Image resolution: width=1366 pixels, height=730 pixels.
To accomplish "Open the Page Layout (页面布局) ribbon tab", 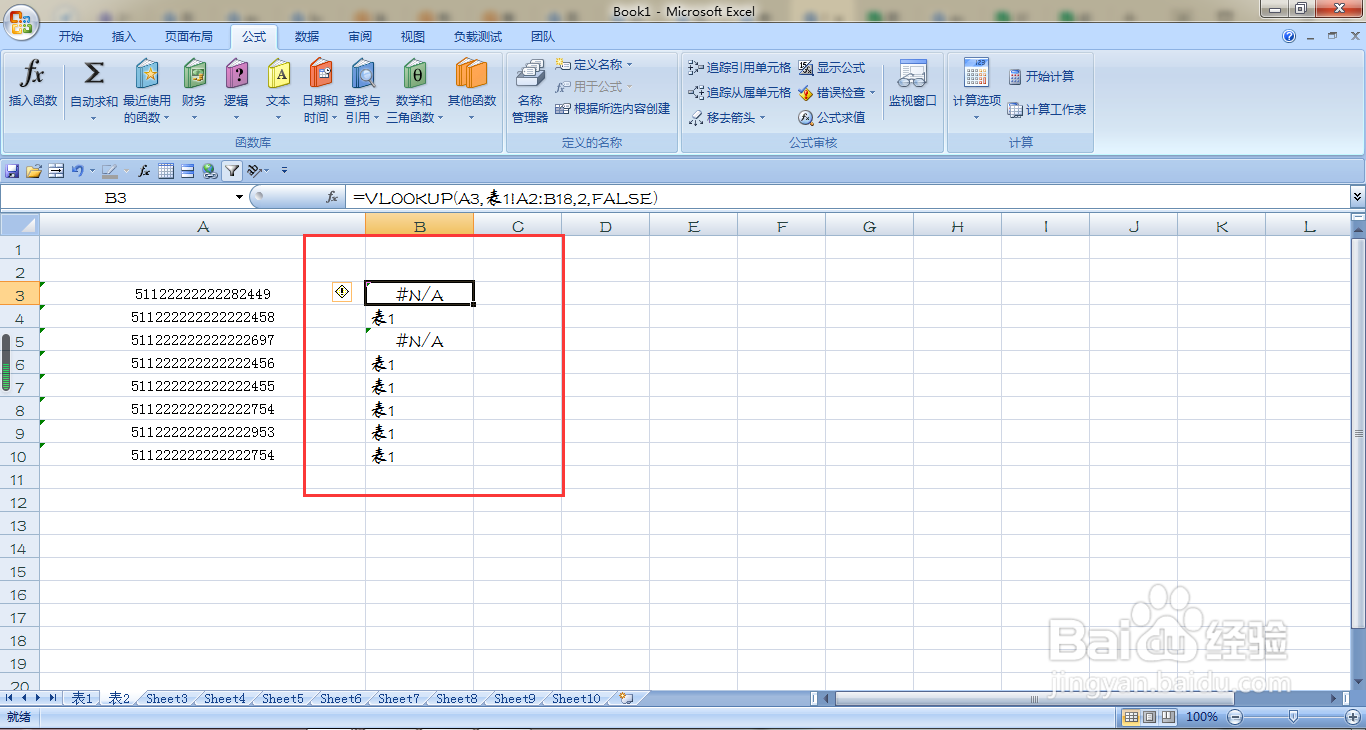I will [x=189, y=36].
